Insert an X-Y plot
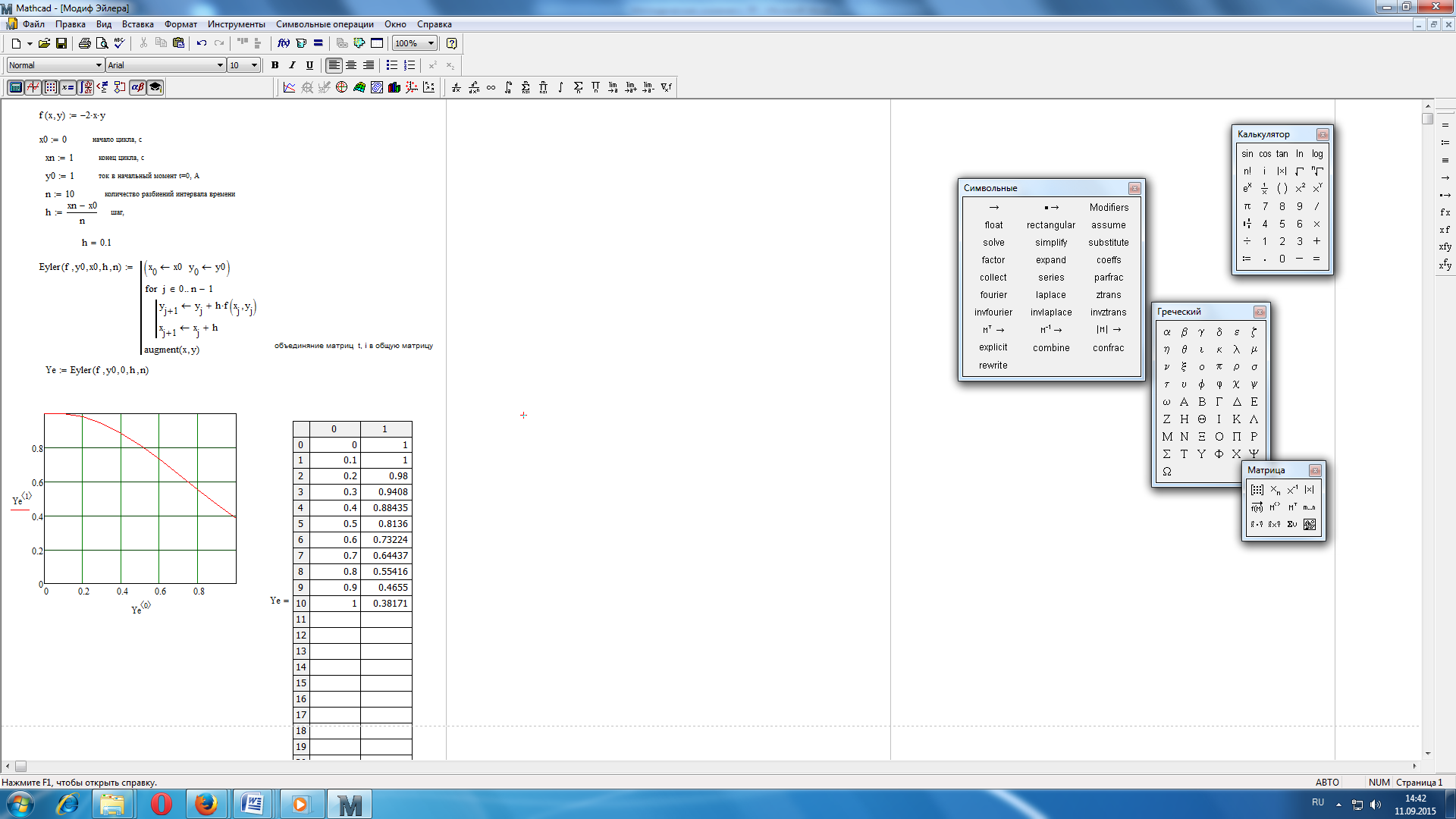The width and height of the screenshot is (1456, 819). pyautogui.click(x=289, y=87)
